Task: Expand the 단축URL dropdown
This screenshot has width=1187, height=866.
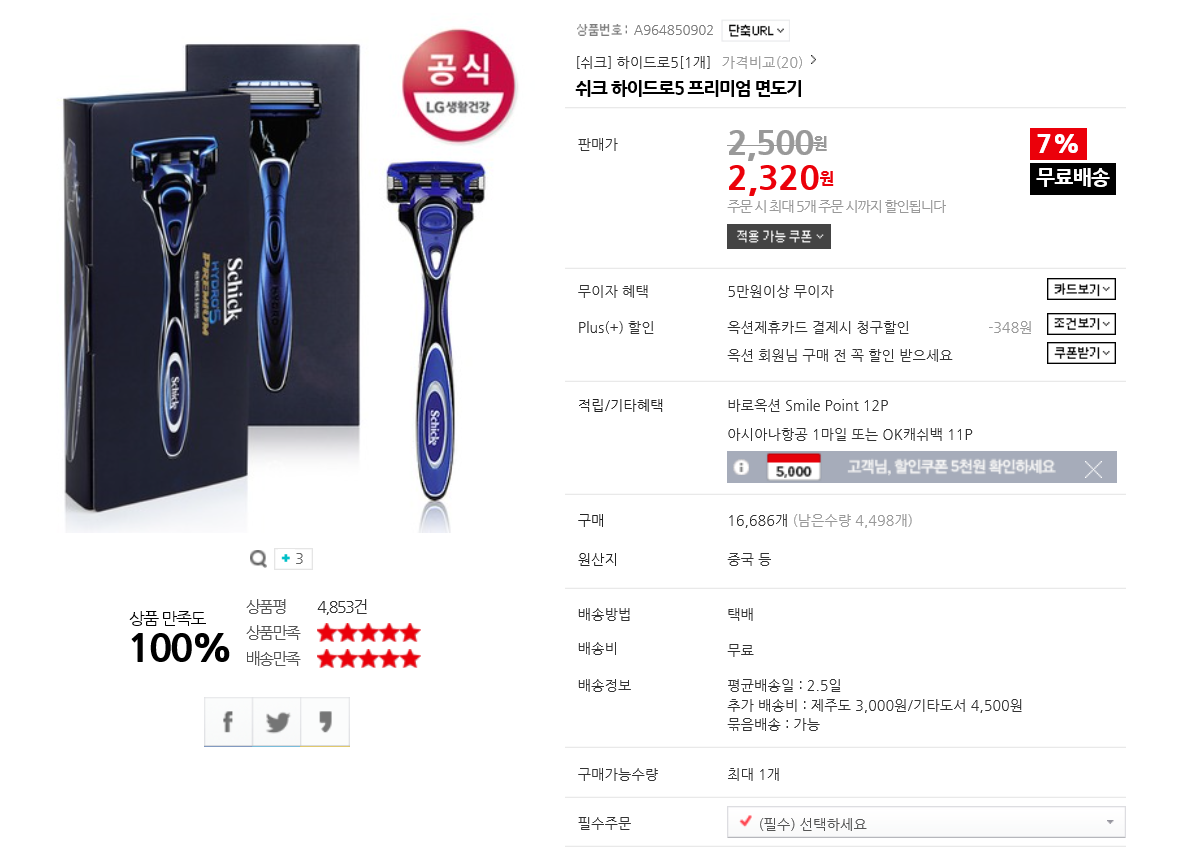Action: pos(756,30)
